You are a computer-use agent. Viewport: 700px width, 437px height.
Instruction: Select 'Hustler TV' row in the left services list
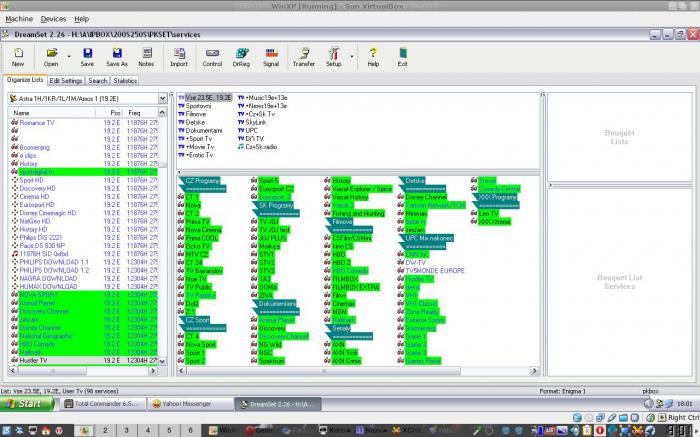(x=84, y=360)
